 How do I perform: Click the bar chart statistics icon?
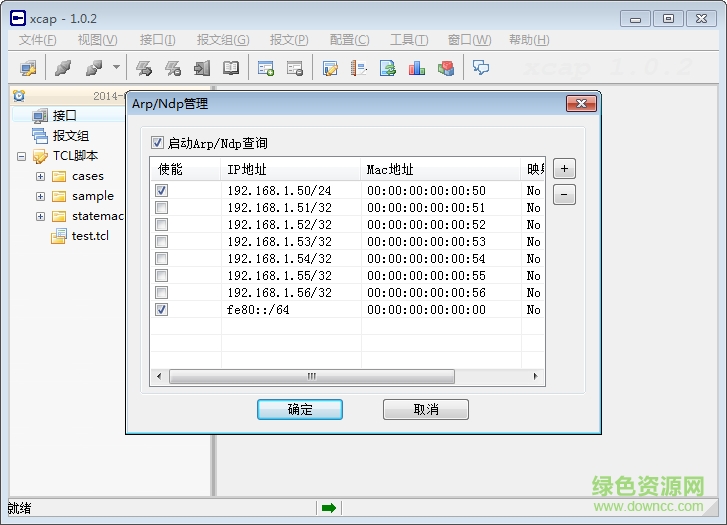[x=417, y=68]
